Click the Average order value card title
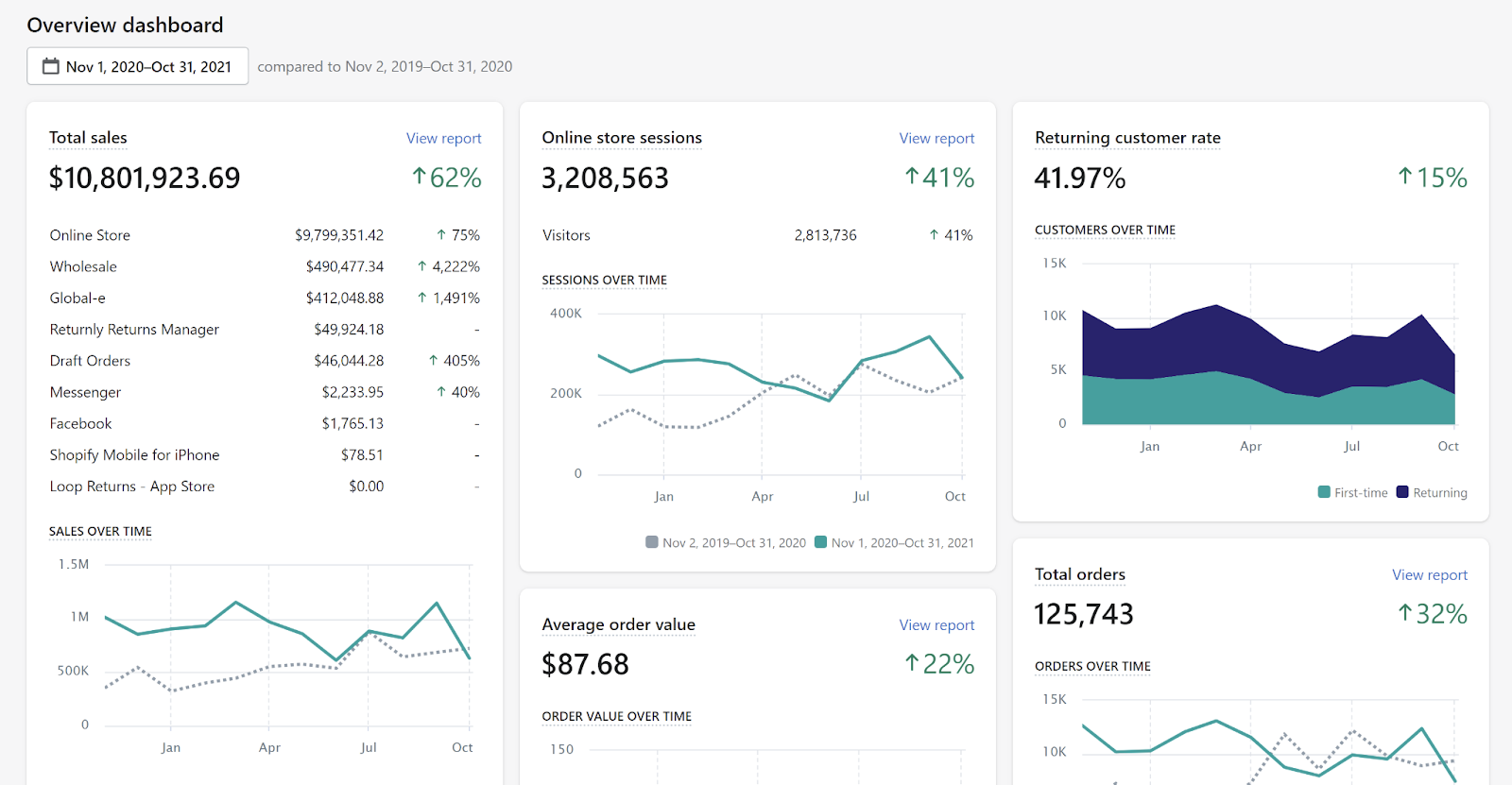1512x785 pixels. point(618,624)
